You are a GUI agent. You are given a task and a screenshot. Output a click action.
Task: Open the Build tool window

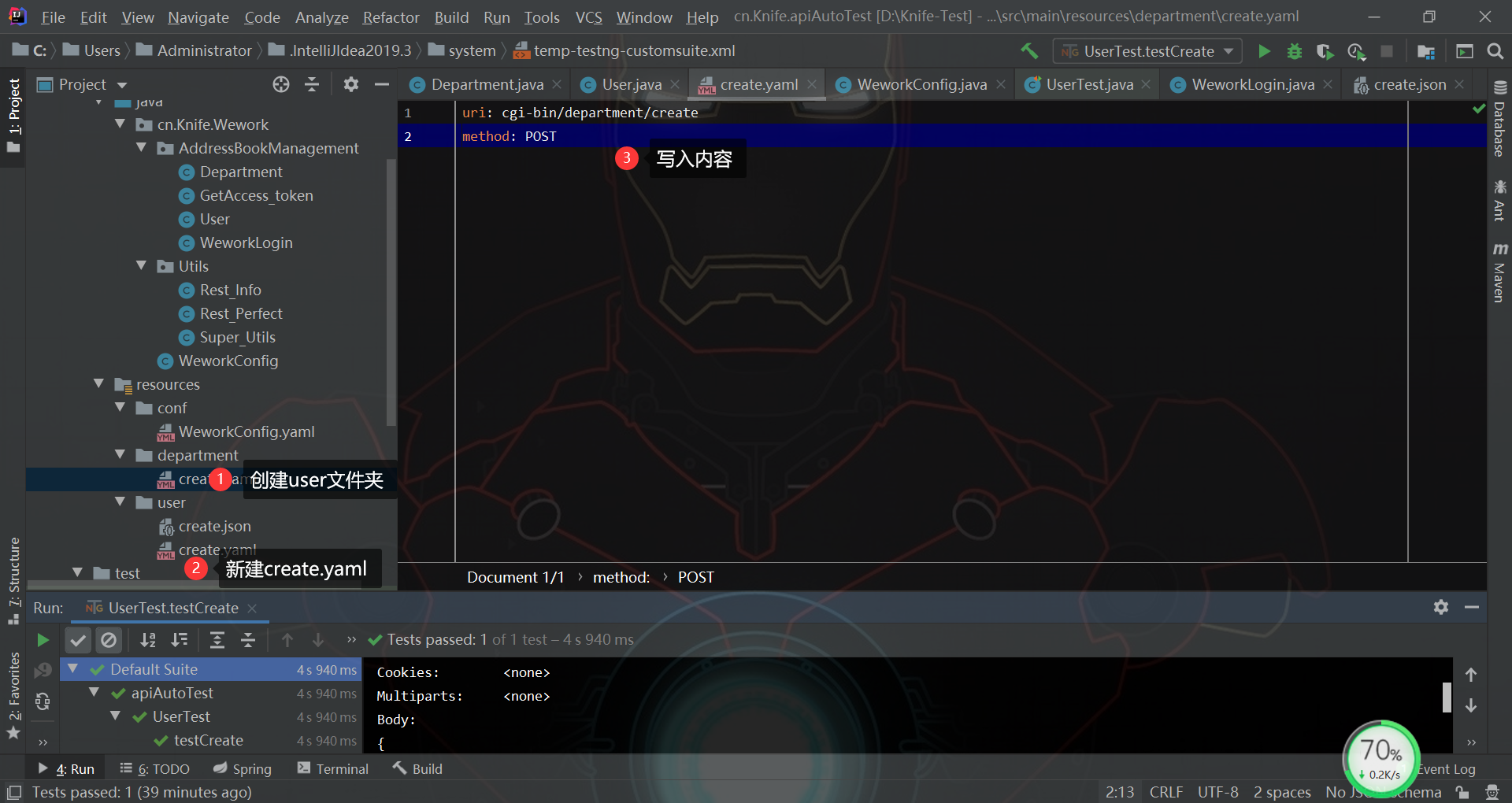coord(418,768)
